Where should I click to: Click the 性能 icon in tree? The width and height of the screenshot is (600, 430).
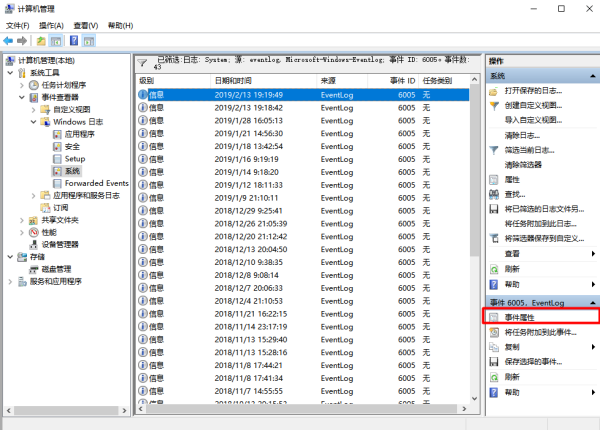(x=35, y=232)
